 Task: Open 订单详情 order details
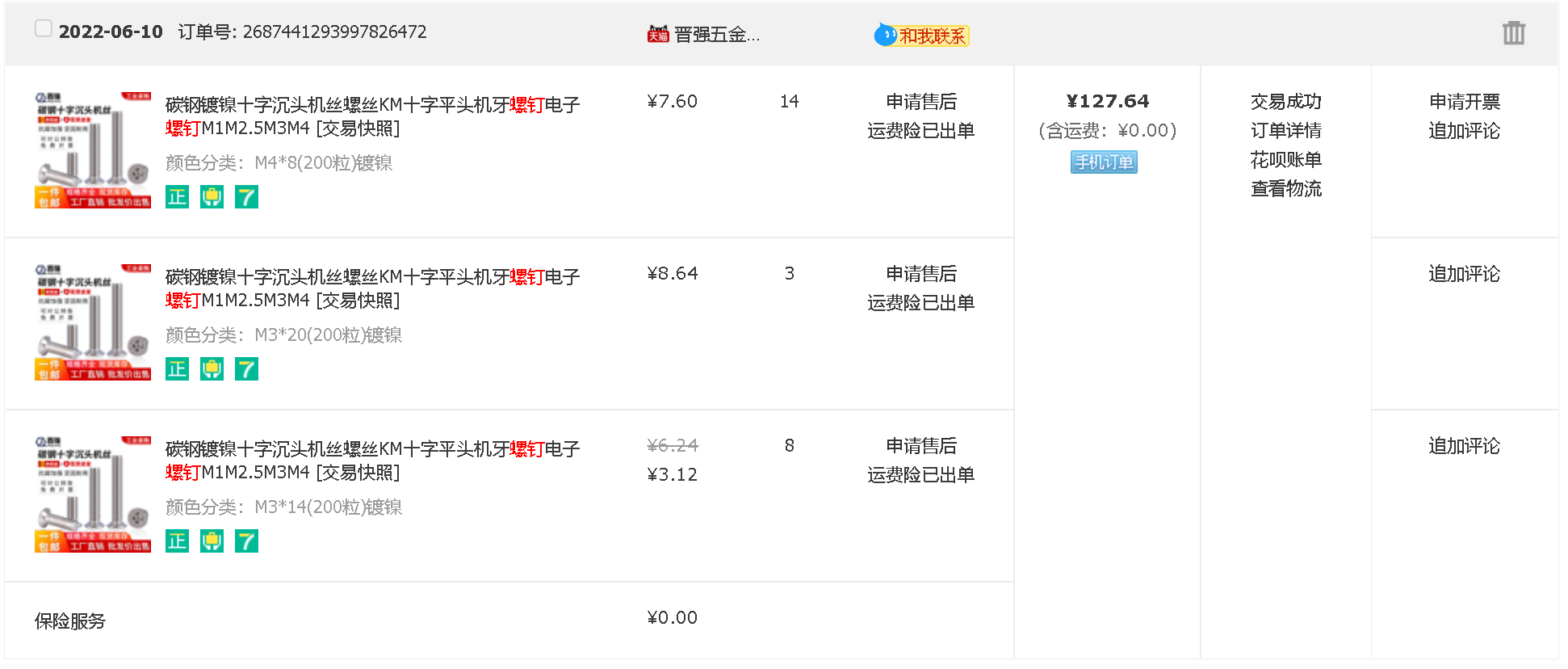click(1285, 131)
